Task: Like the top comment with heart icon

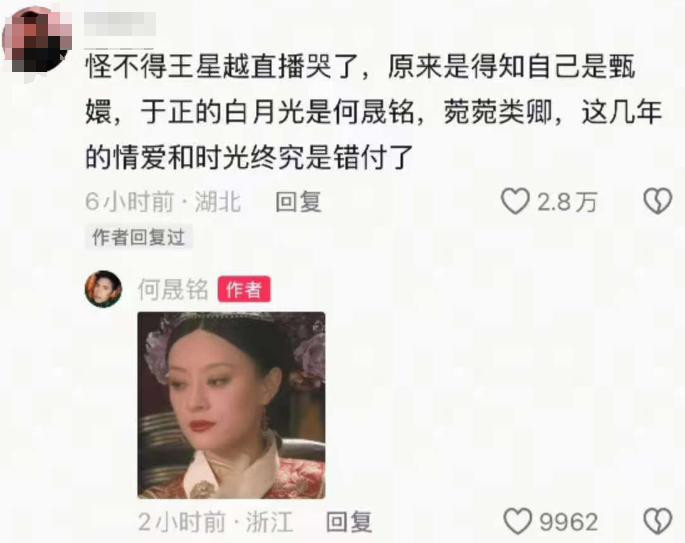Action: tap(515, 201)
